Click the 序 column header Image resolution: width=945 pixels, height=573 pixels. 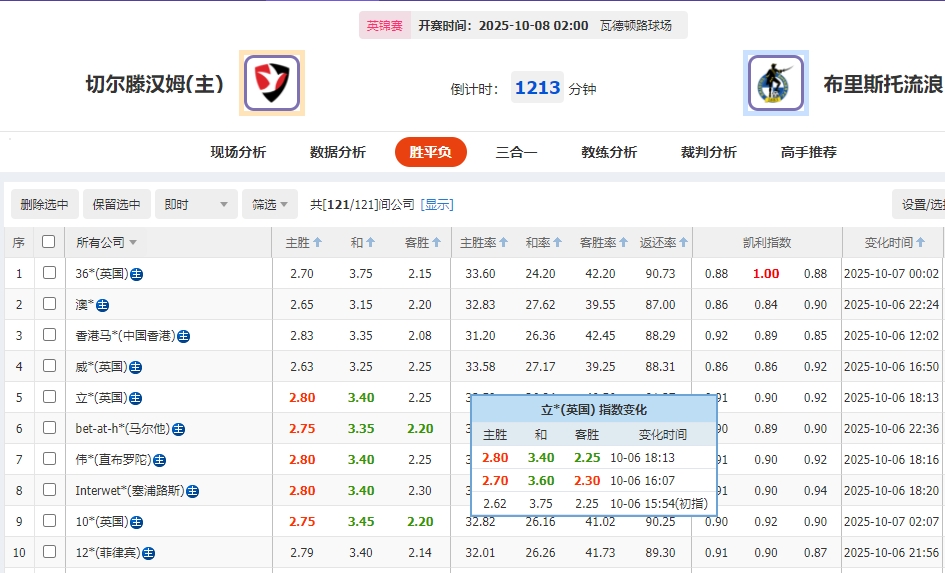tap(19, 242)
